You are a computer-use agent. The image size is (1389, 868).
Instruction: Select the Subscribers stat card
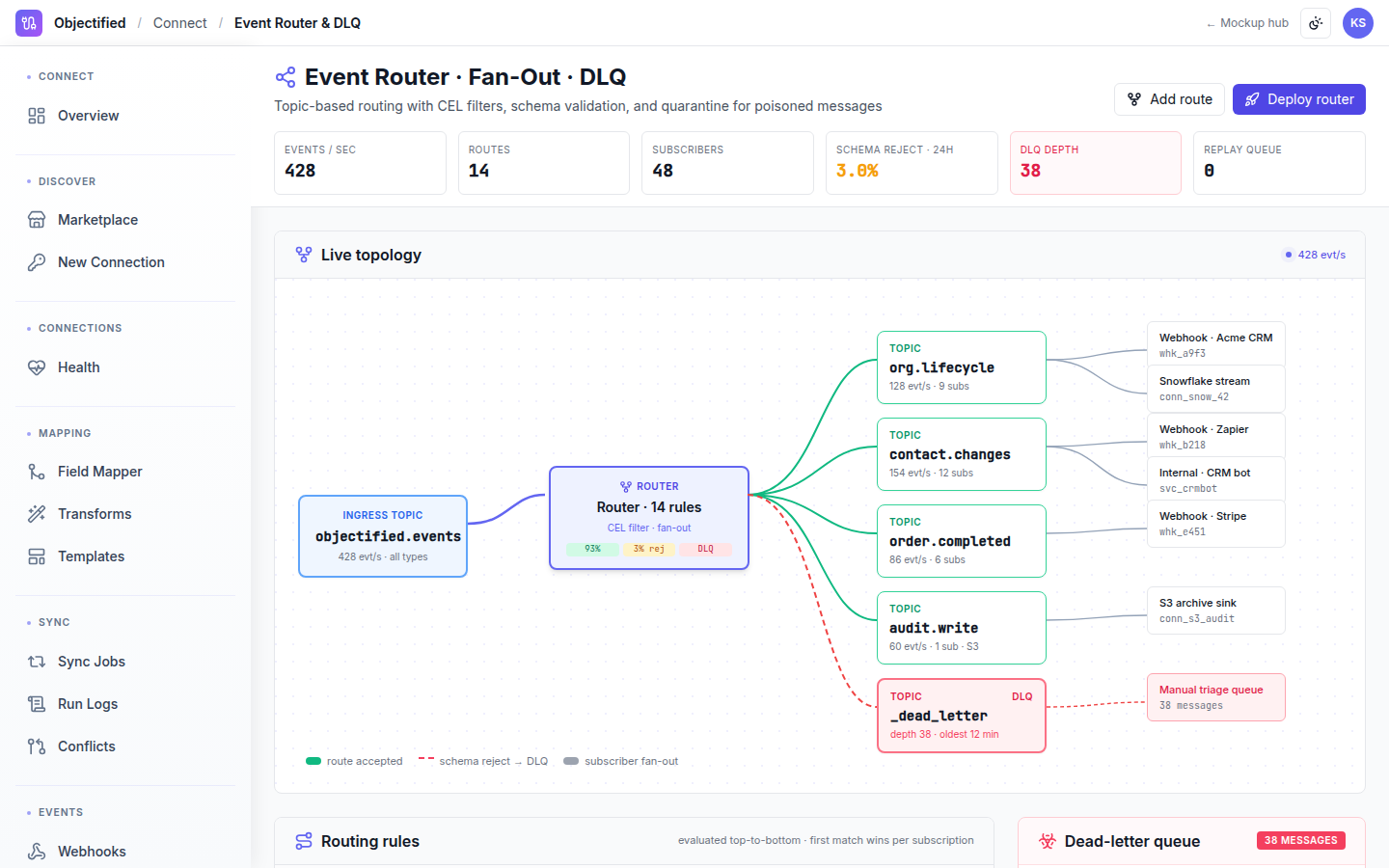click(x=727, y=163)
